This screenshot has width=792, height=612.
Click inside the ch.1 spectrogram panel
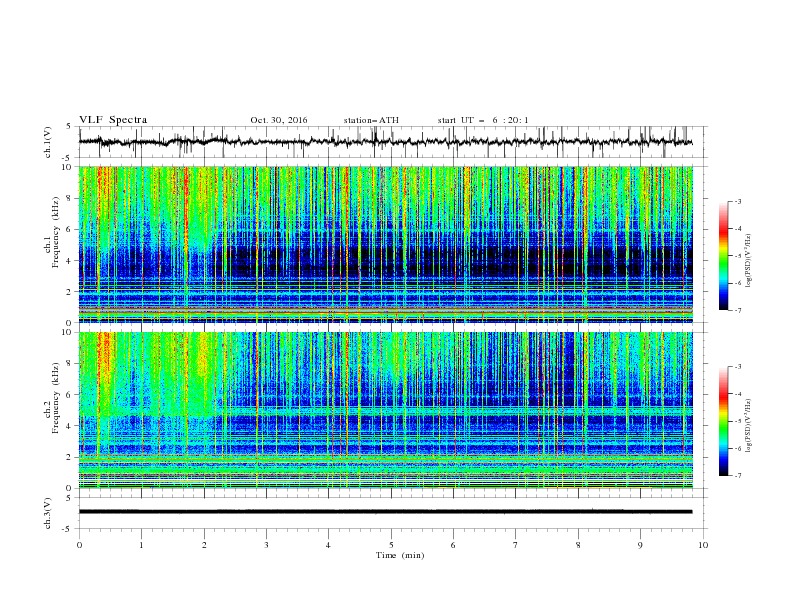coord(385,244)
